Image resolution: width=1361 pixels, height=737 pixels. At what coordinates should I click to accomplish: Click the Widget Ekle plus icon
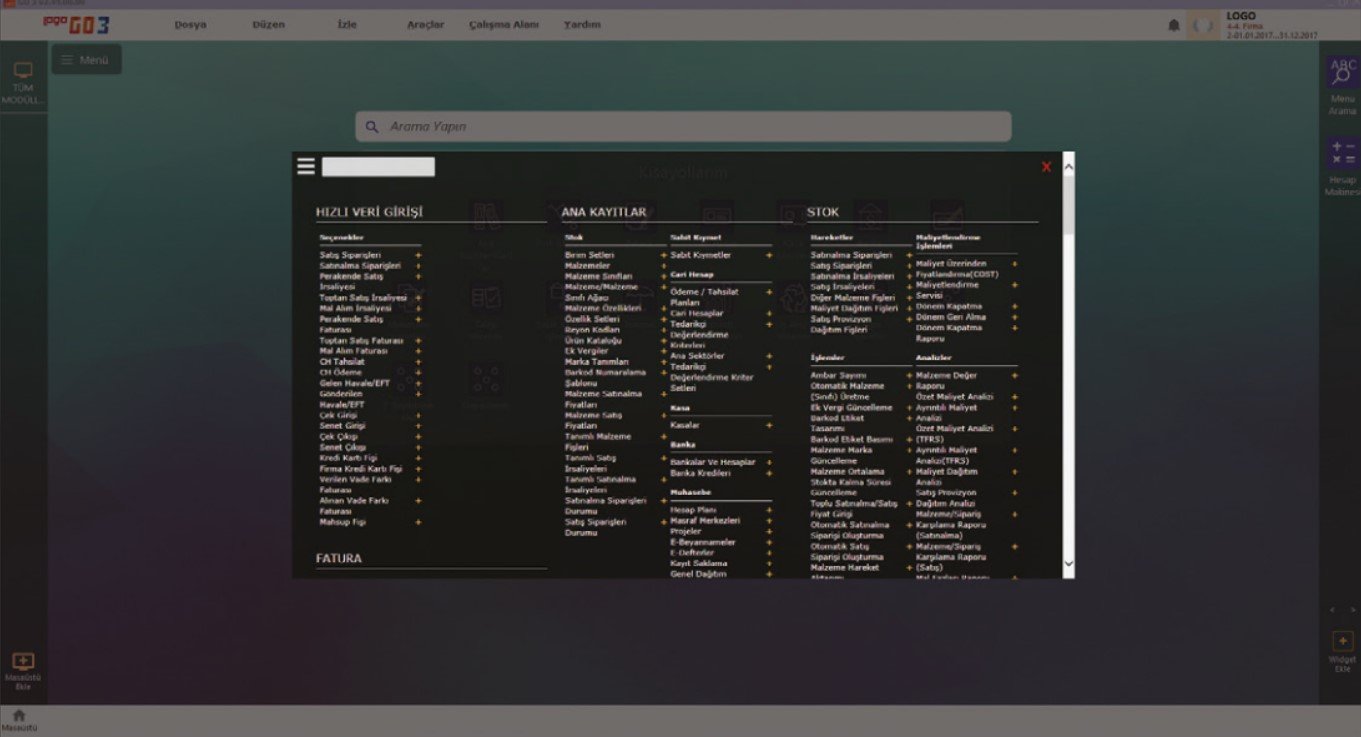click(1342, 641)
